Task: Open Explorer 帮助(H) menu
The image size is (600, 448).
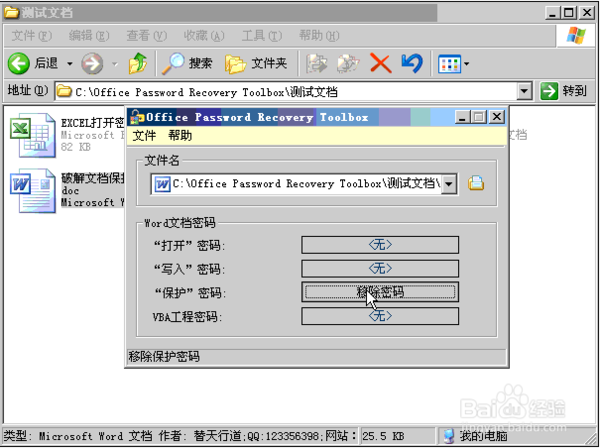Action: [x=319, y=36]
